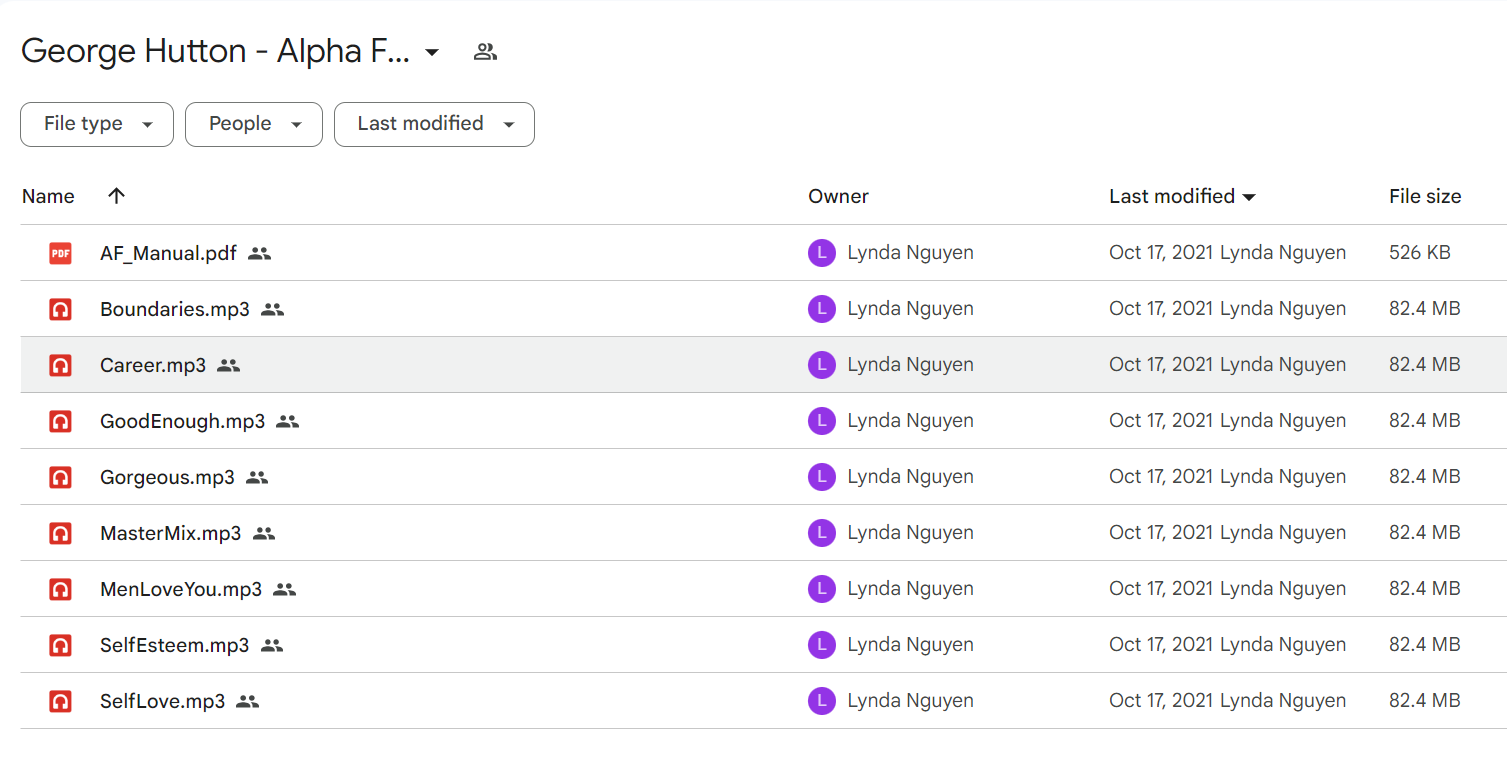The height and width of the screenshot is (770, 1507).
Task: Click owner avatar in the MasterMix.mp3 row
Action: coord(821,533)
